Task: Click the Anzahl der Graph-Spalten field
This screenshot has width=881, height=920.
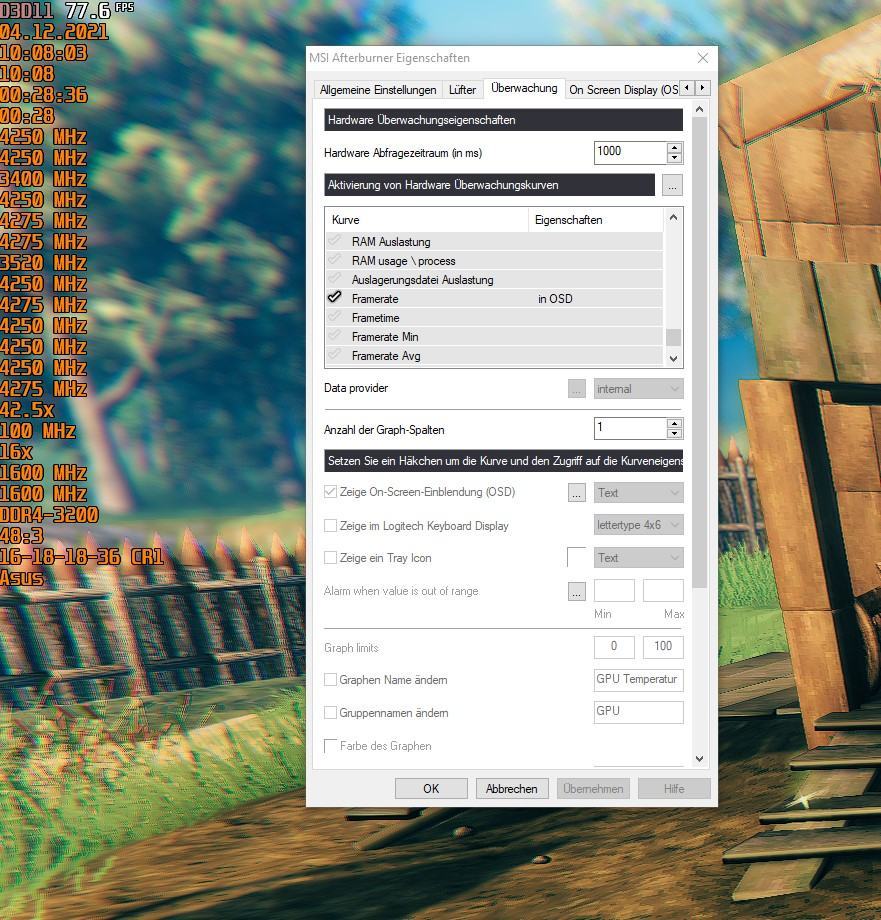Action: (x=631, y=428)
